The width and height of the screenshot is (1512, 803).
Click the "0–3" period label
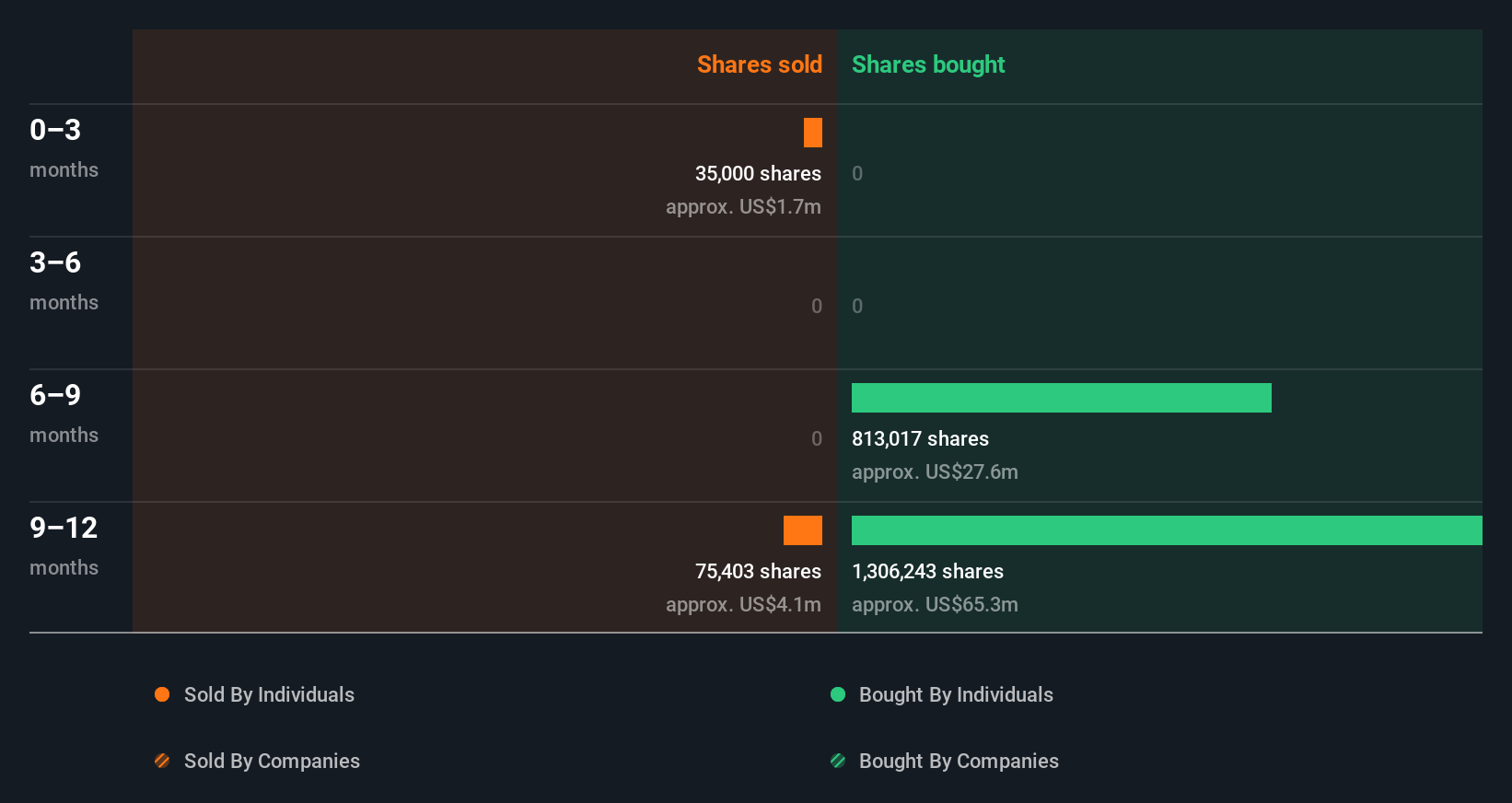(x=55, y=130)
